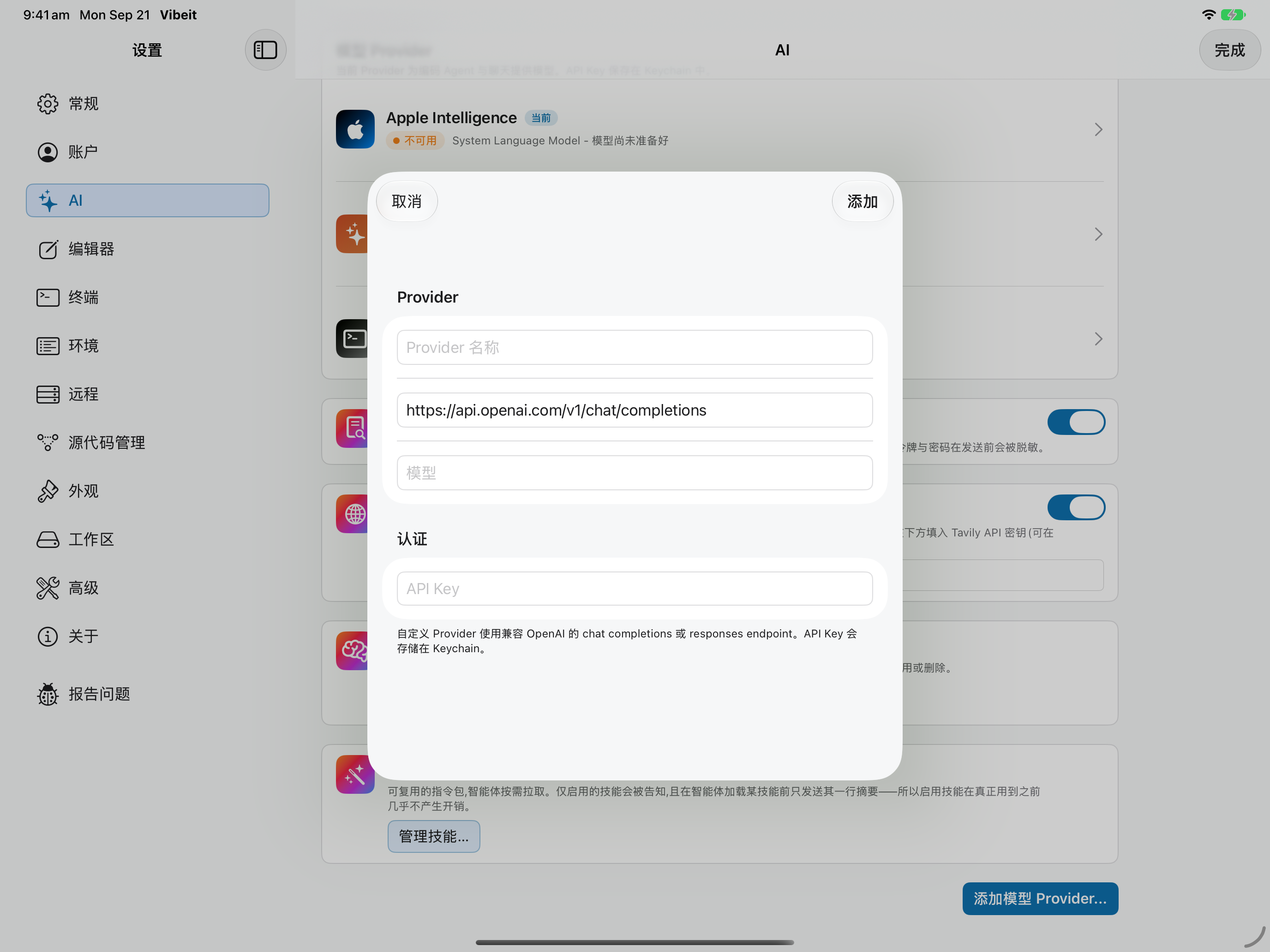Viewport: 1270px width, 952px height.
Task: Click the person icon beside 账户
Action: 48,152
